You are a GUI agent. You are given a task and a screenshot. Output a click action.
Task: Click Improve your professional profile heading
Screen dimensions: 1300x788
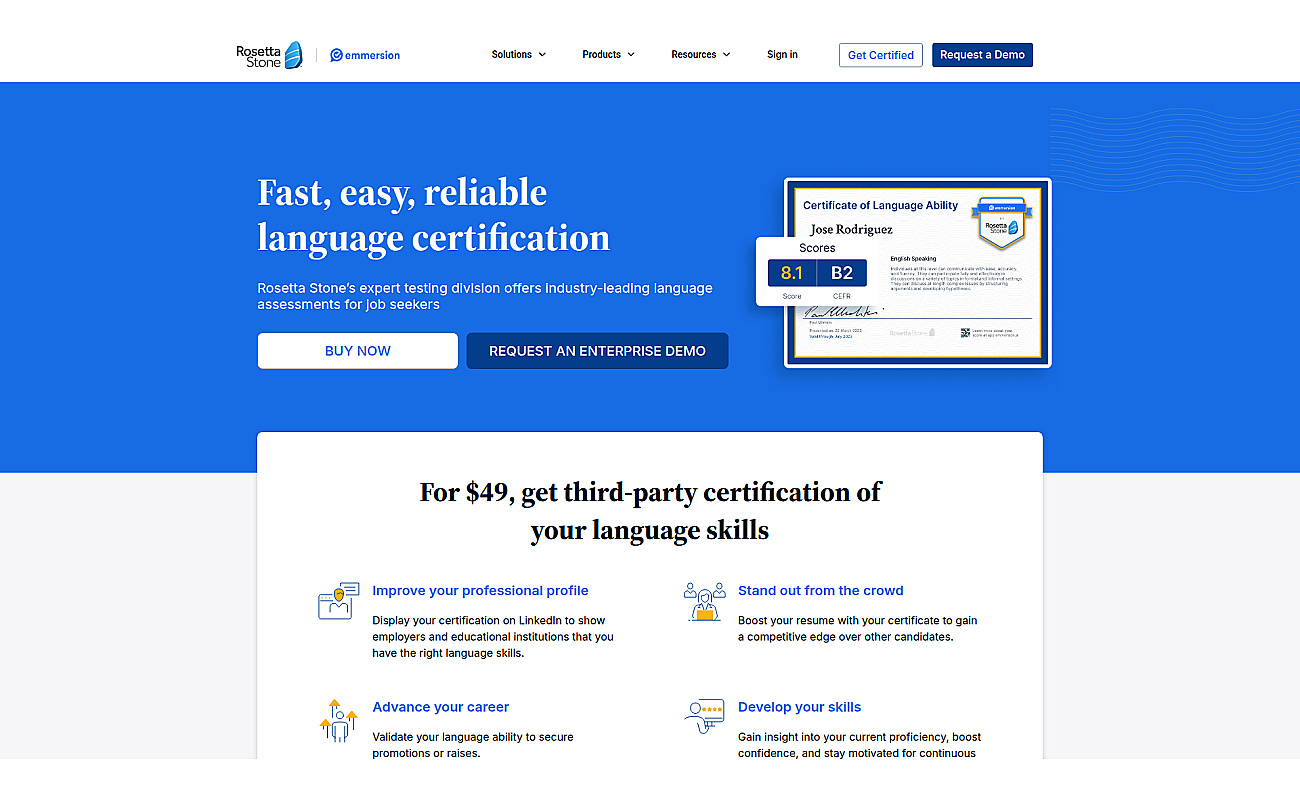[x=480, y=591]
